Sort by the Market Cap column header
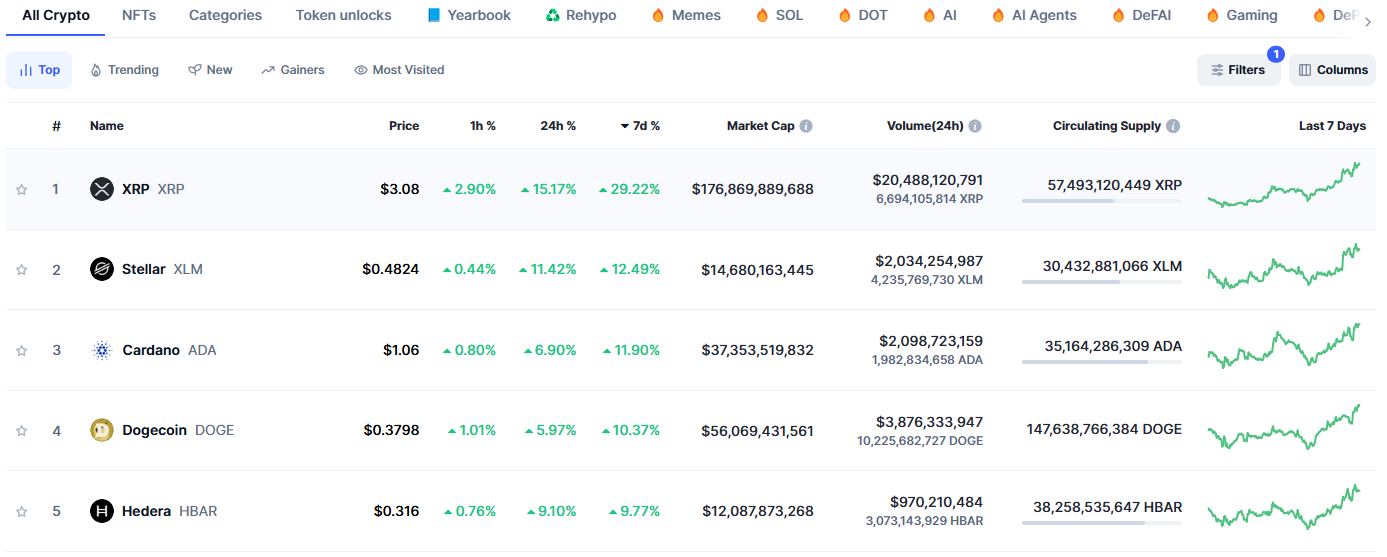 point(760,126)
